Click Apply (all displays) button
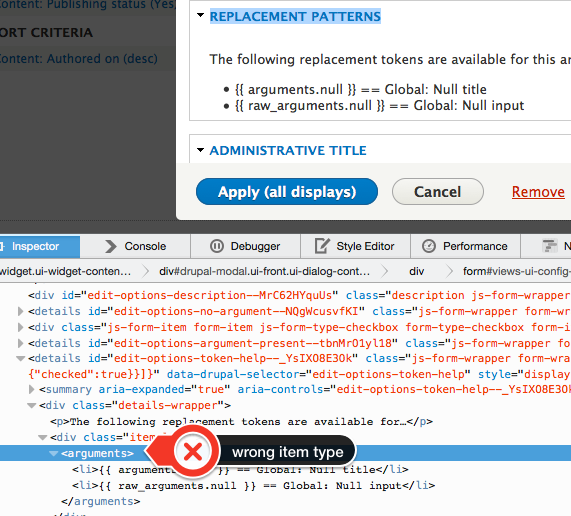Screen dimensions: 571x516 coord(287,192)
